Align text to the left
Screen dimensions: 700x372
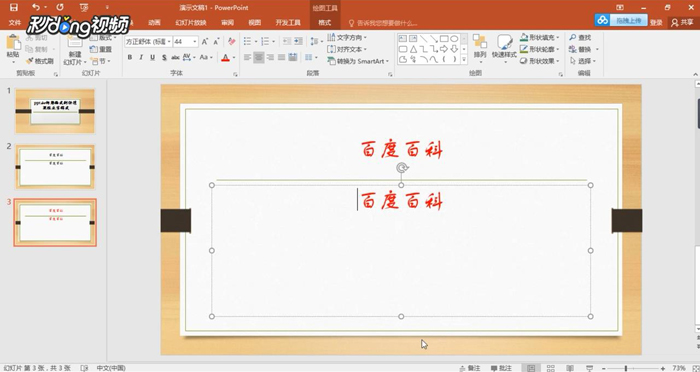(247, 57)
